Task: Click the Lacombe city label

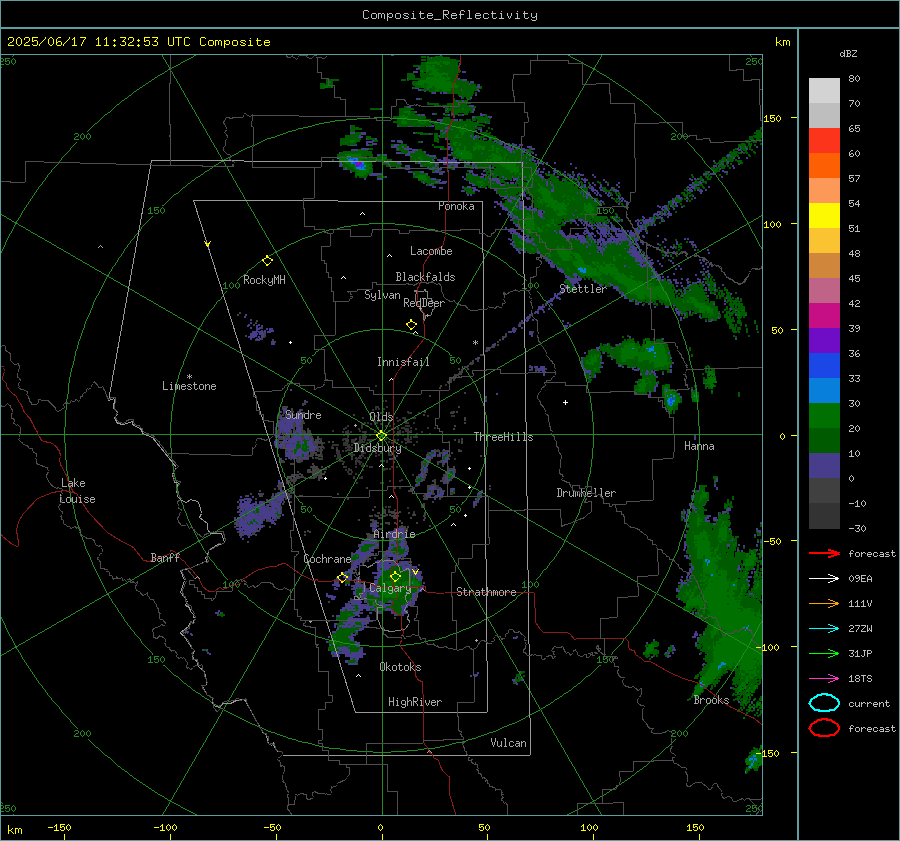Action: [431, 251]
